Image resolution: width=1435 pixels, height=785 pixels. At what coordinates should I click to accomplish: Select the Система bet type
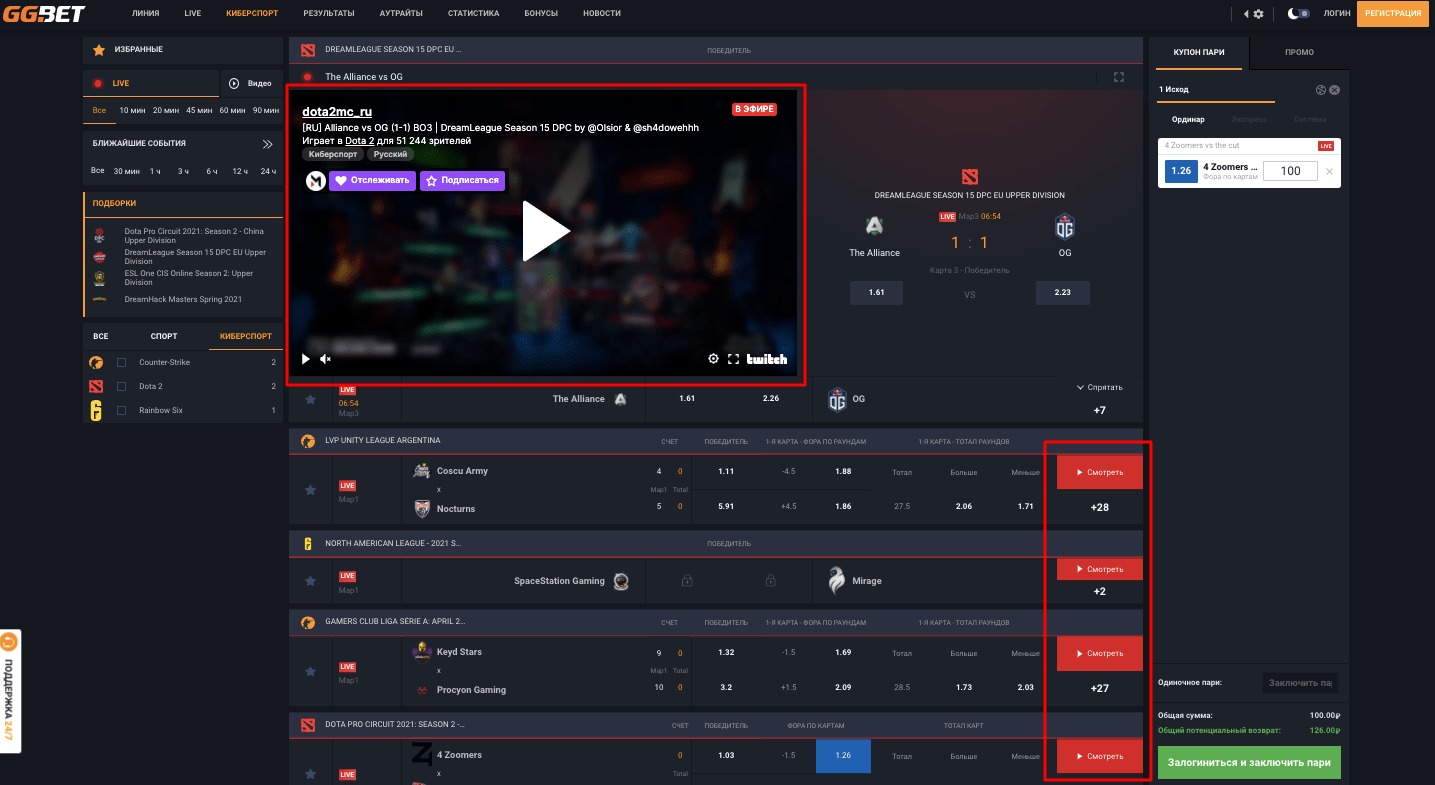click(1309, 120)
